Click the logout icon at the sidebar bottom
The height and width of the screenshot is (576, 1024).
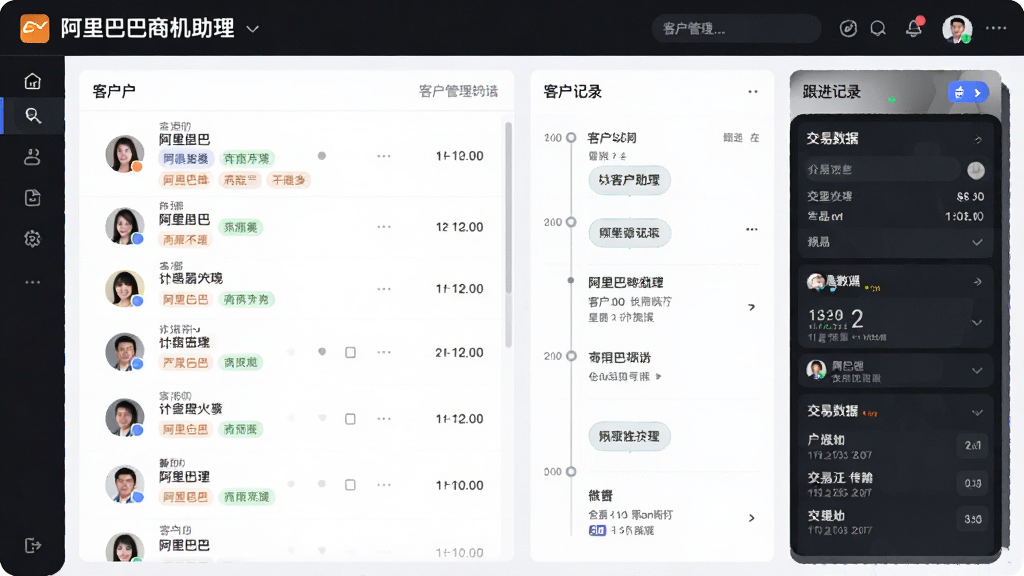[x=33, y=545]
